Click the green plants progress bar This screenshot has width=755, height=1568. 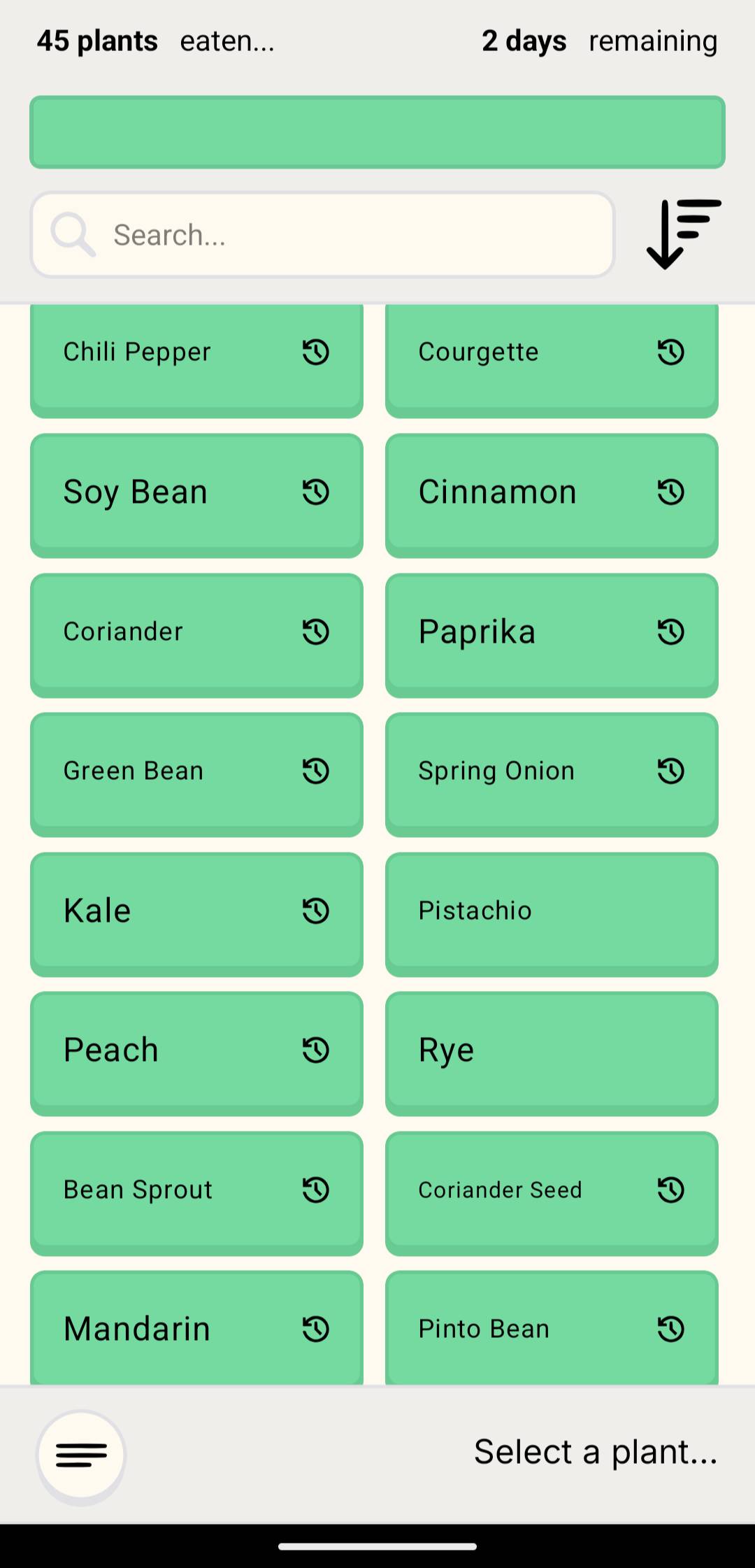(377, 132)
